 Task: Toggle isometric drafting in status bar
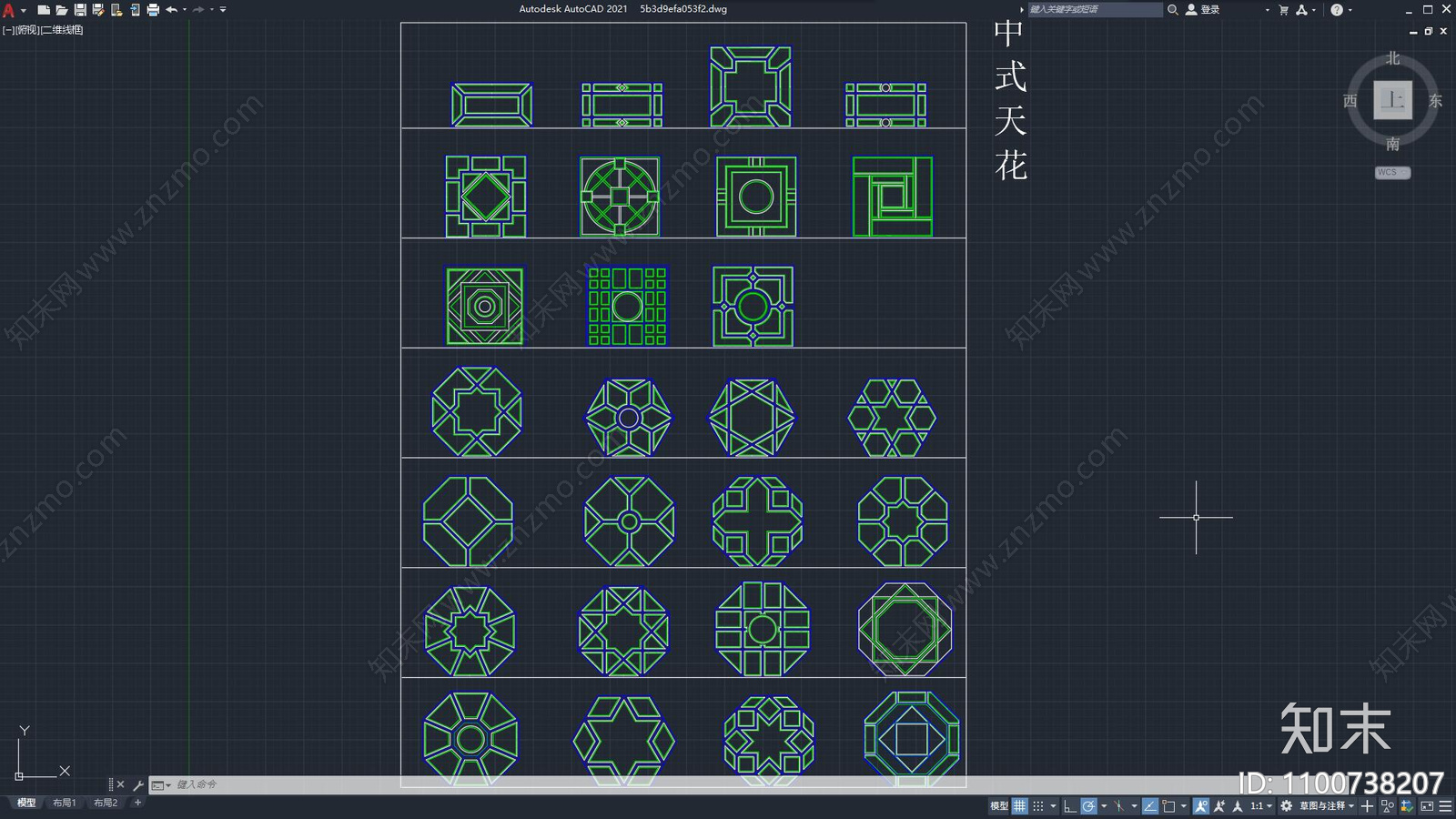coord(1118,805)
